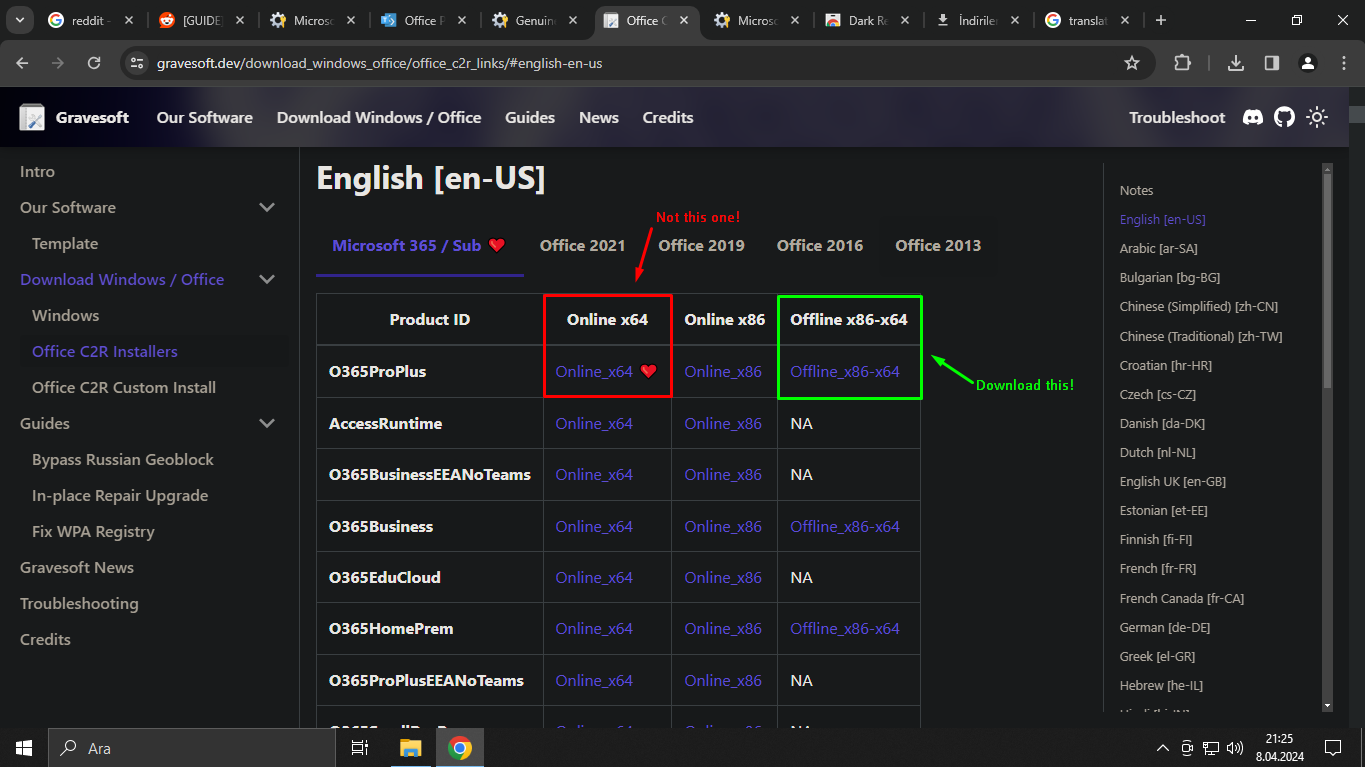This screenshot has height=767, width=1365.
Task: Open Fix WPA Registry sidebar item
Action: click(x=93, y=531)
